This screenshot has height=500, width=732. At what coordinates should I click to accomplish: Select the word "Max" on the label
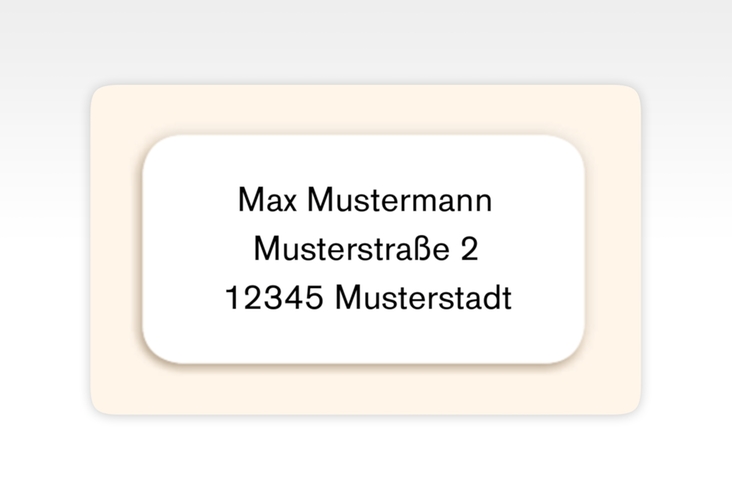click(269, 200)
